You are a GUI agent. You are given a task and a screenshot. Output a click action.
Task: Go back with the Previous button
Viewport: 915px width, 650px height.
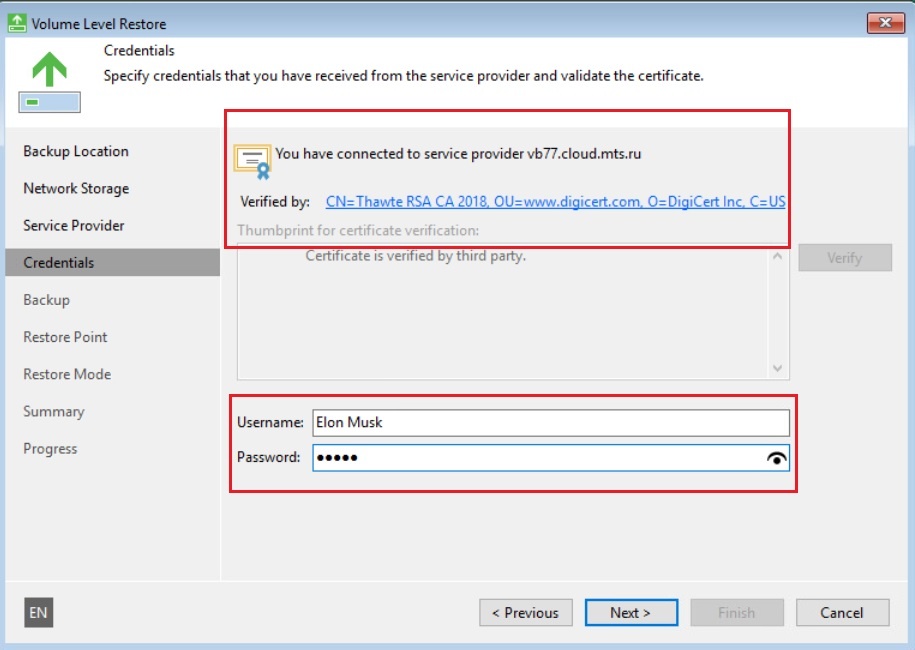point(526,612)
